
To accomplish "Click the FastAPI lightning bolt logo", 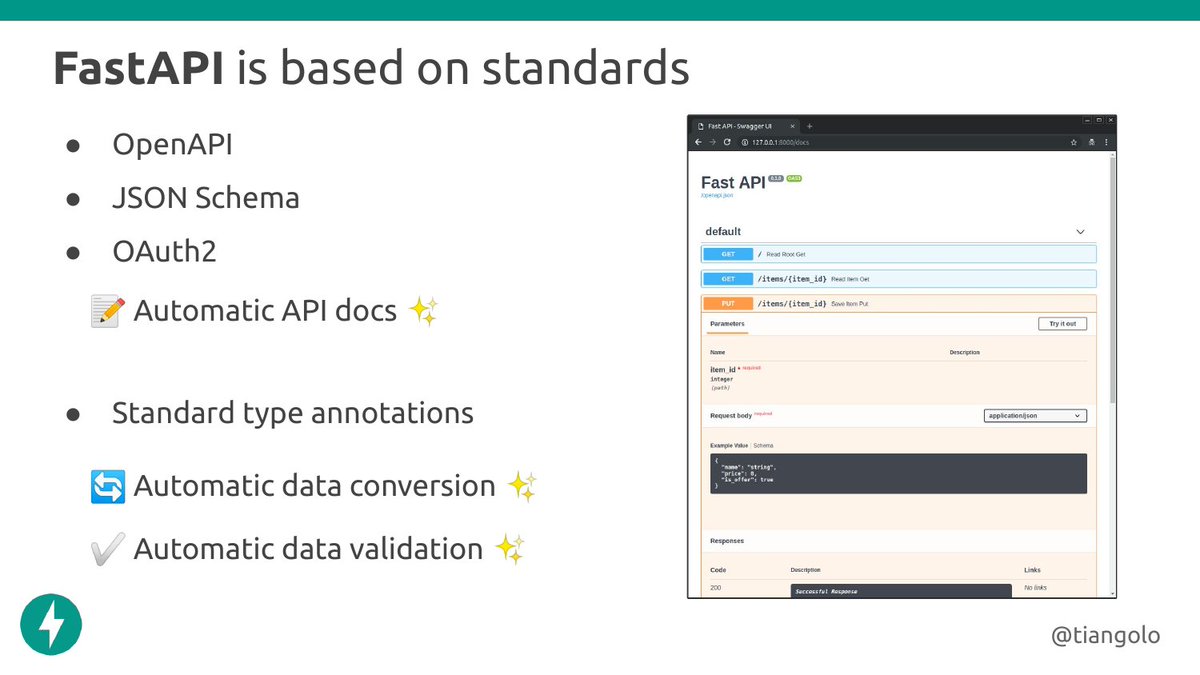I will click(51, 624).
